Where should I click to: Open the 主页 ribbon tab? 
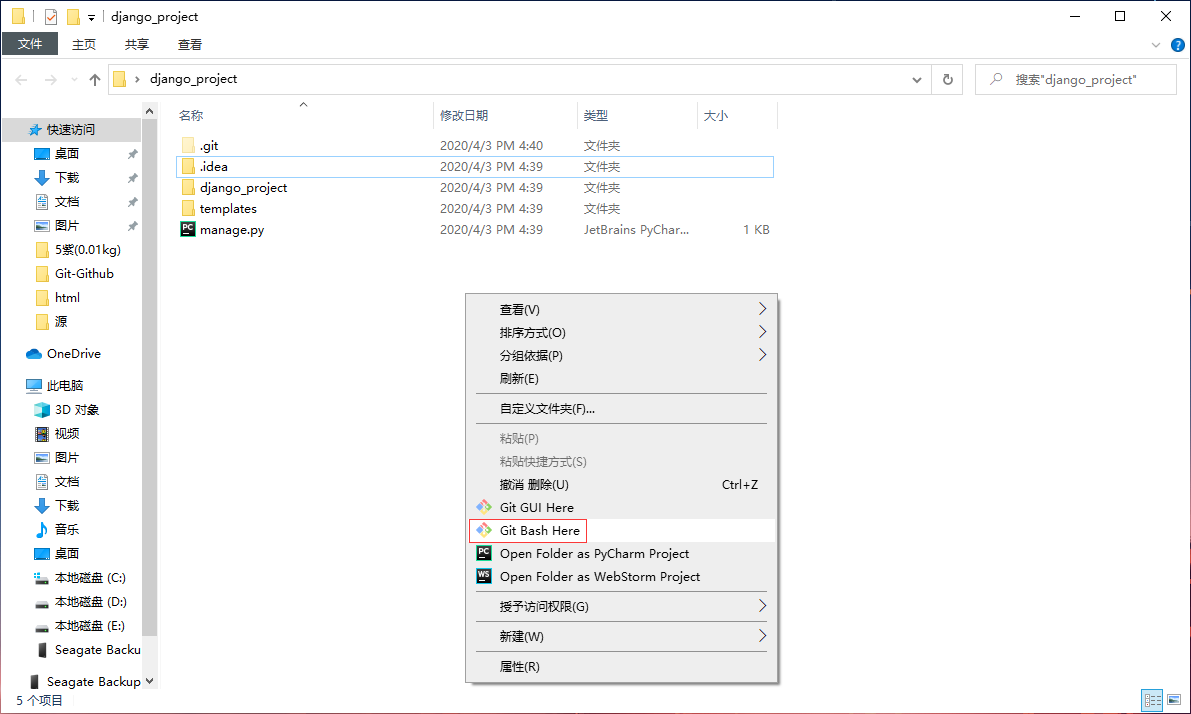tap(84, 44)
